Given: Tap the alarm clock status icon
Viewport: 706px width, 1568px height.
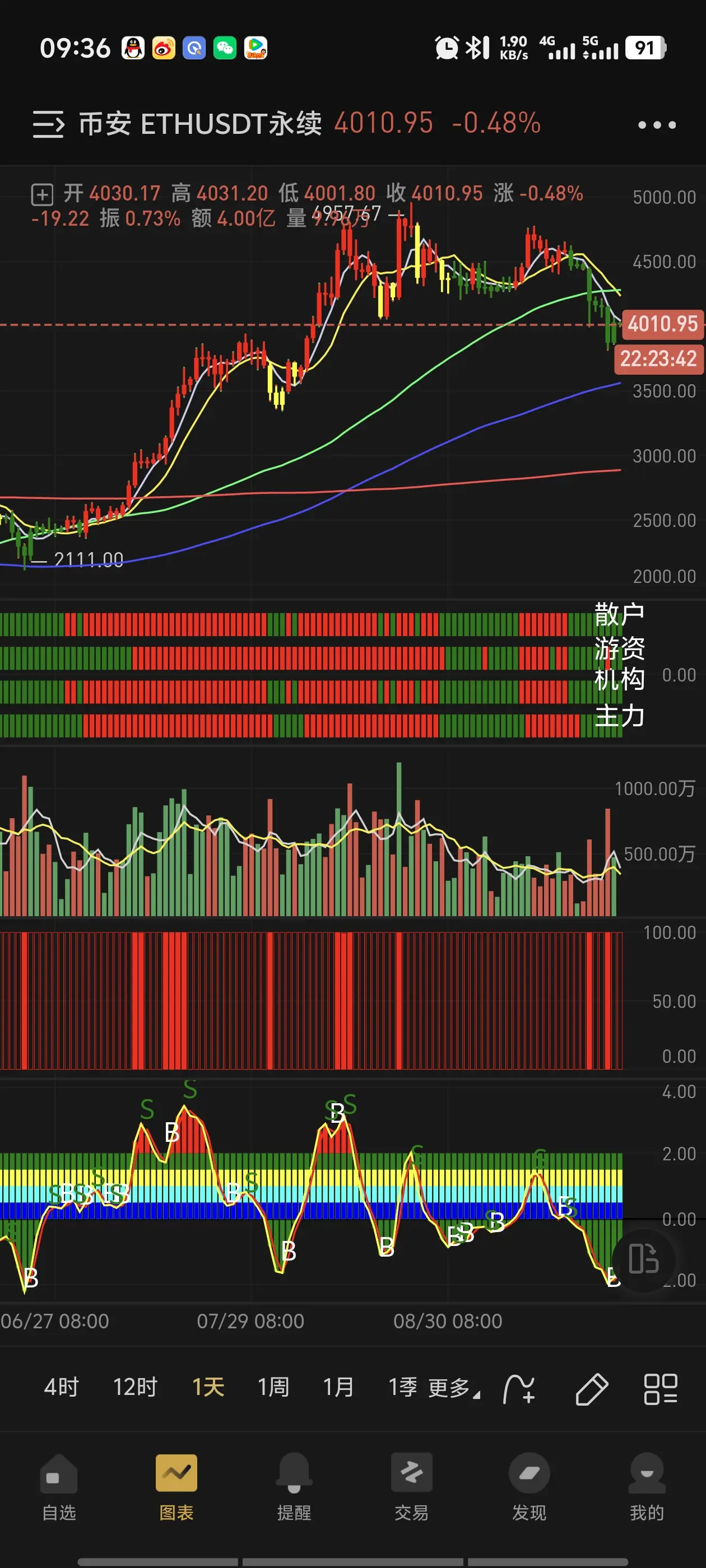Looking at the screenshot, I should [447, 48].
